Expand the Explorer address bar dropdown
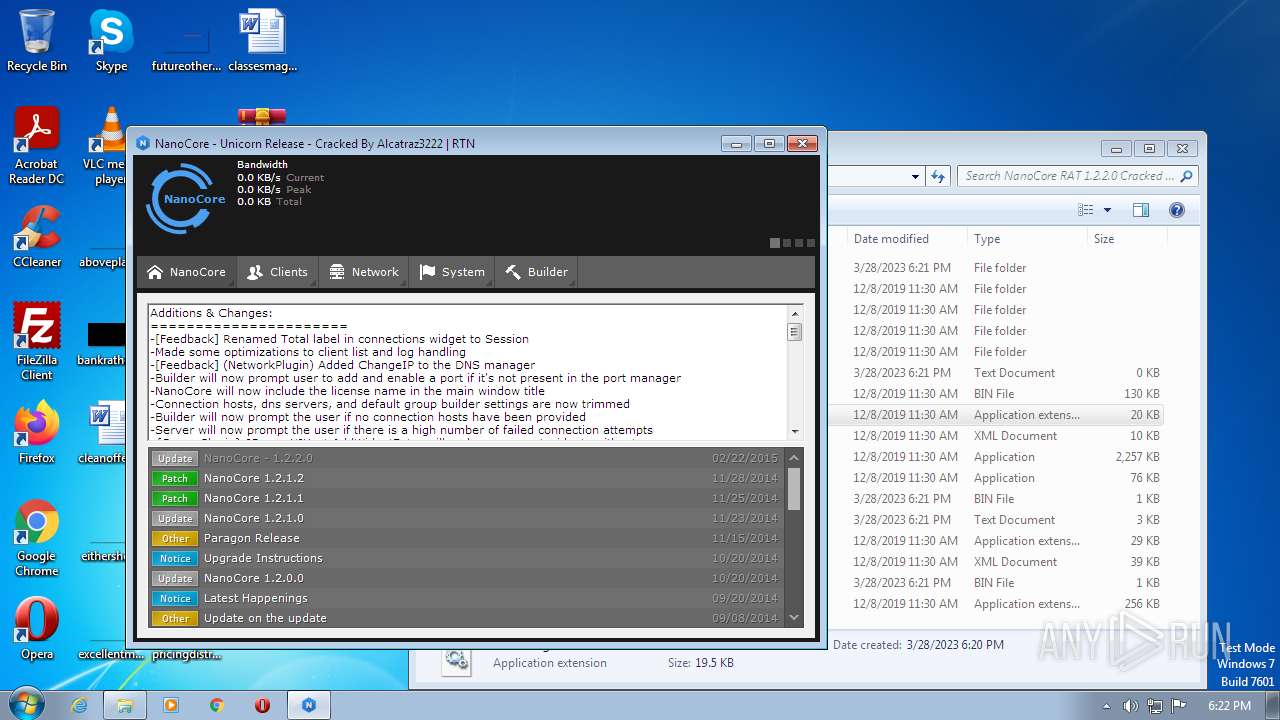Viewport: 1280px width, 720px height. click(915, 177)
